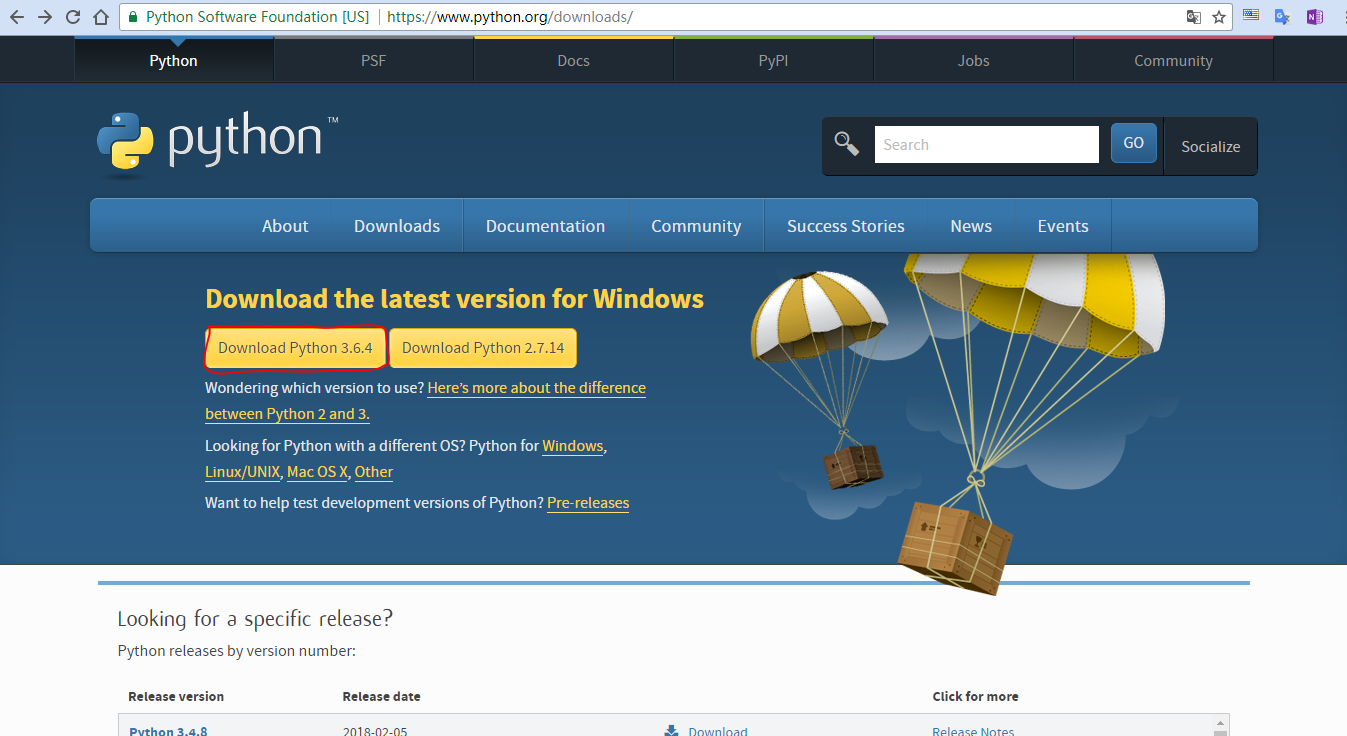Follow the Other OS link
Viewport: 1347px width, 736px height.
tap(374, 472)
